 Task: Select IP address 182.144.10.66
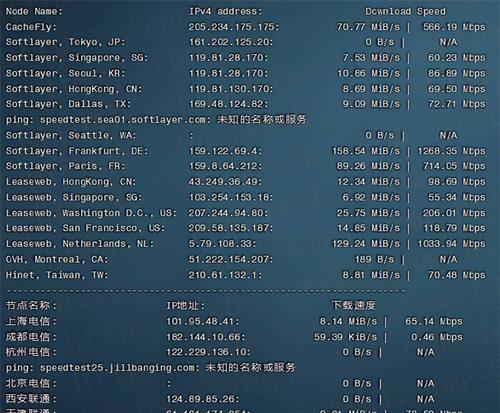[x=203, y=337]
